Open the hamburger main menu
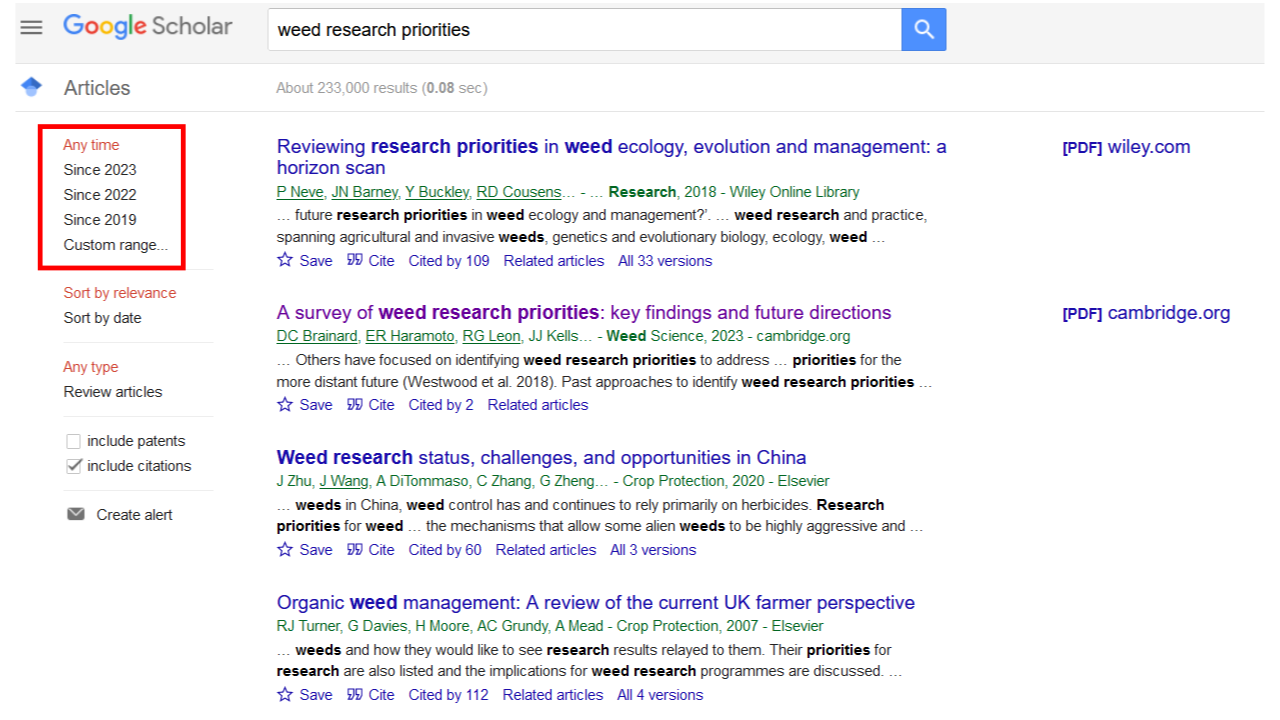 tap(32, 28)
